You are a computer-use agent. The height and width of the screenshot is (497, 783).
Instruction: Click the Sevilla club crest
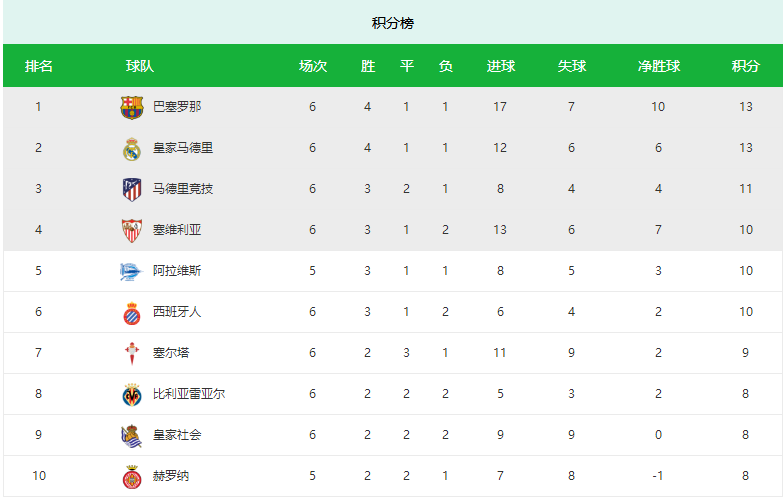tap(132, 230)
